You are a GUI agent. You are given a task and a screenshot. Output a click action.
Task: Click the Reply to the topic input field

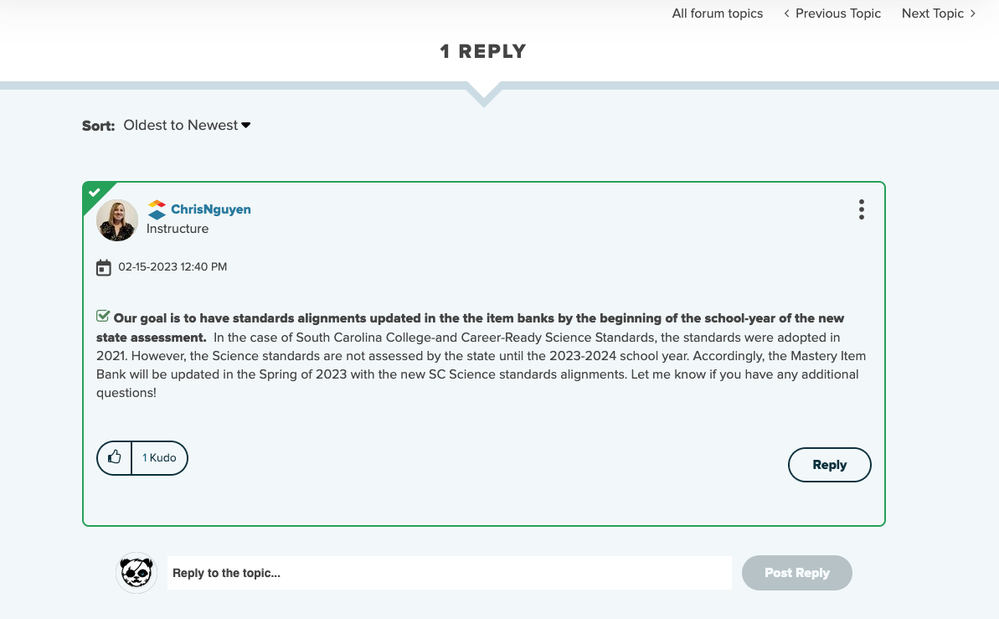(x=448, y=572)
